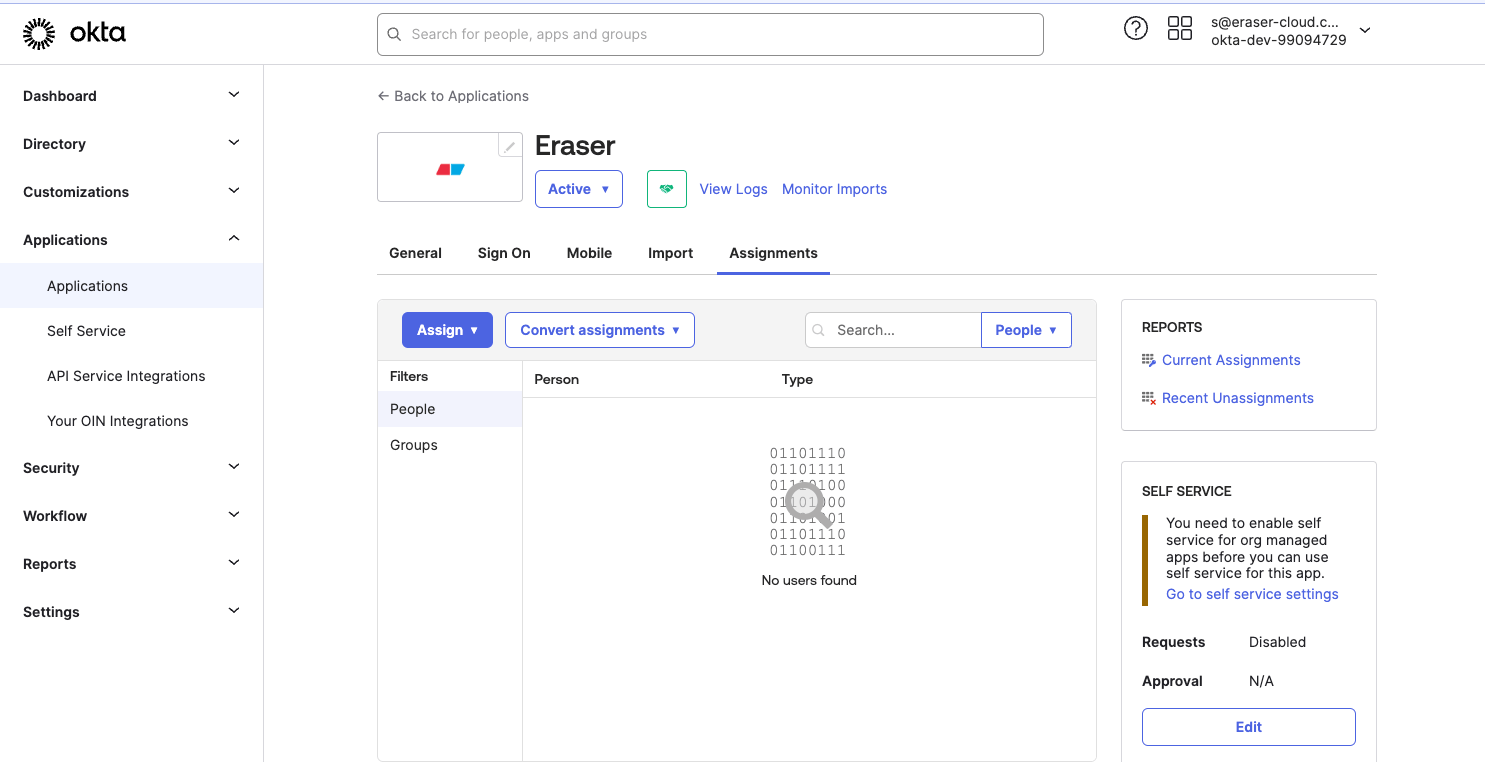Click the search people, apps and groups field
The height and width of the screenshot is (762, 1485).
coord(710,34)
